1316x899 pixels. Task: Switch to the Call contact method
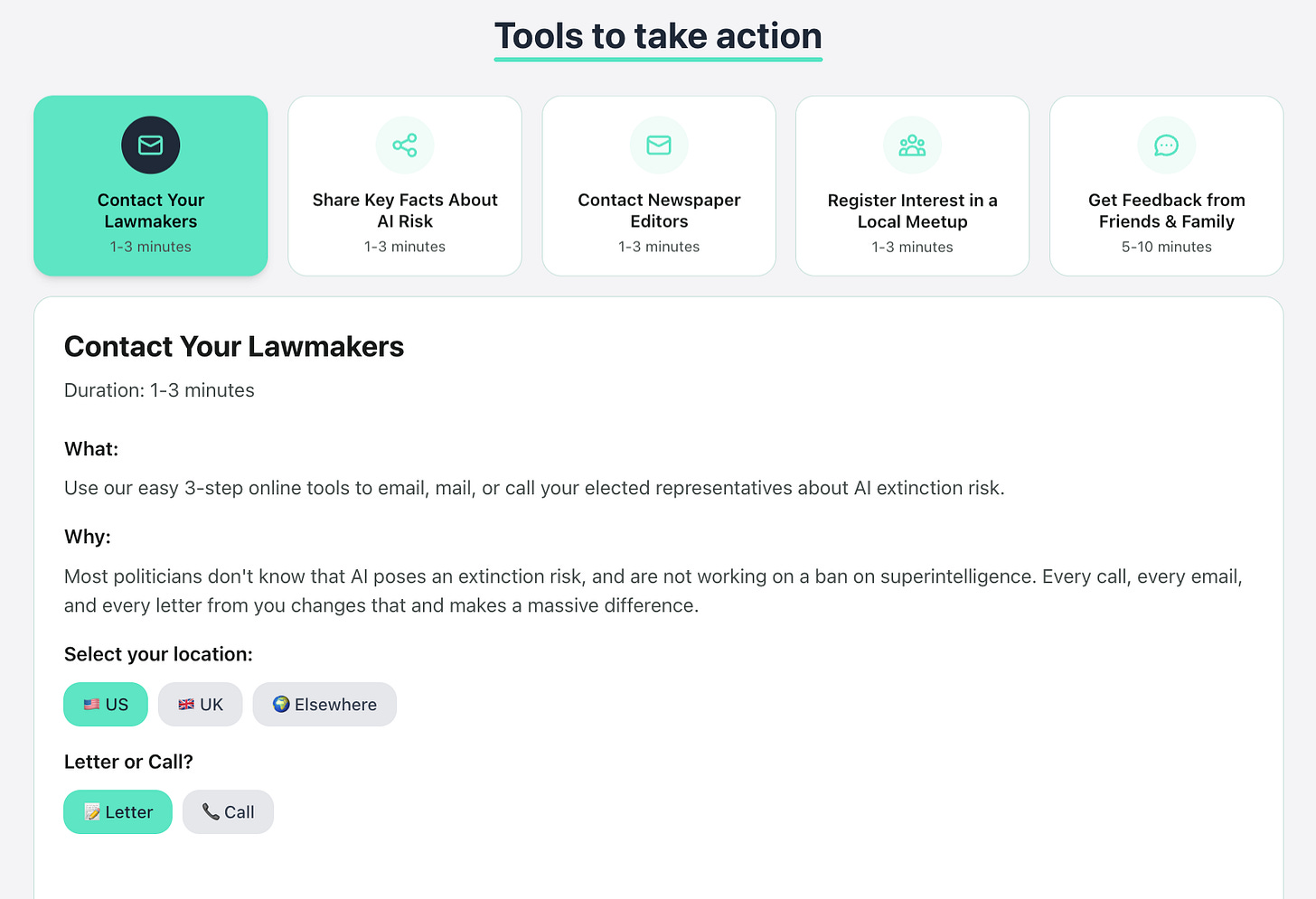[x=228, y=812]
